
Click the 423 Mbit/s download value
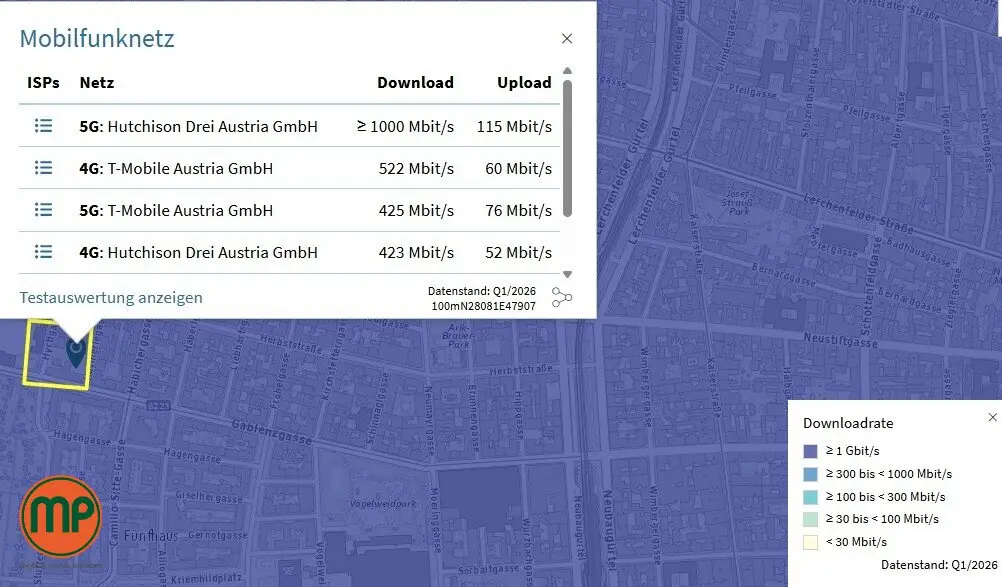coord(416,253)
